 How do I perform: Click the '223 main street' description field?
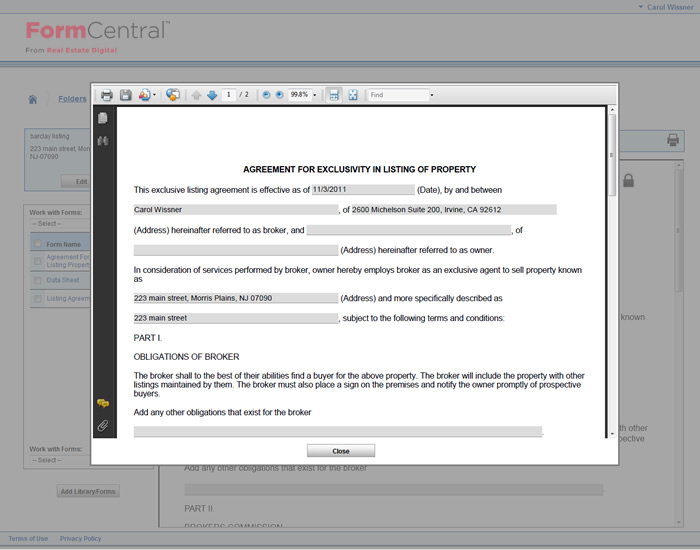point(236,318)
